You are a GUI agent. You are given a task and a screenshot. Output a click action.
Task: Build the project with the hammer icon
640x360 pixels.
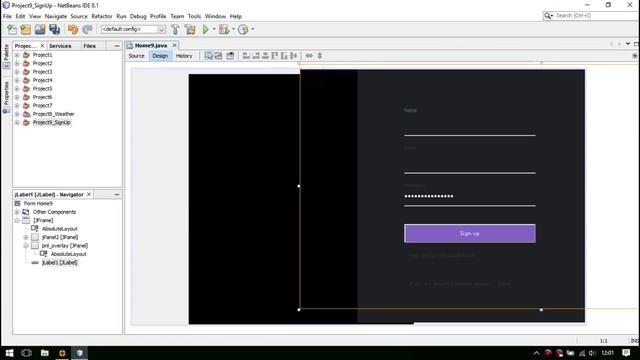[175, 29]
